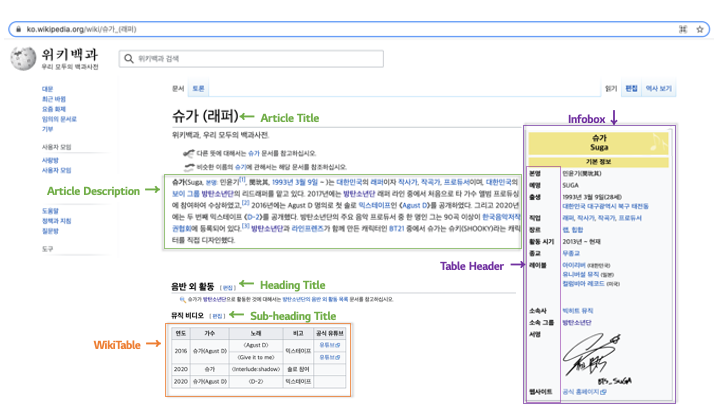The width and height of the screenshot is (720, 405).
Task: Focus the 위키백과 검색 search field
Action: [x=251, y=59]
